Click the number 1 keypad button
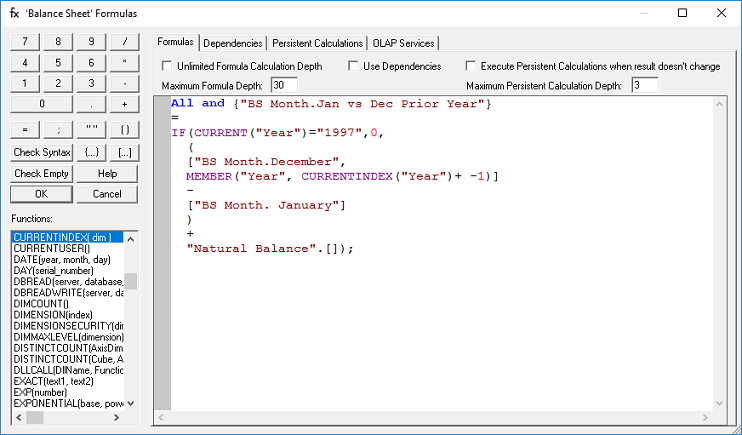The height and width of the screenshot is (435, 742). (25, 83)
